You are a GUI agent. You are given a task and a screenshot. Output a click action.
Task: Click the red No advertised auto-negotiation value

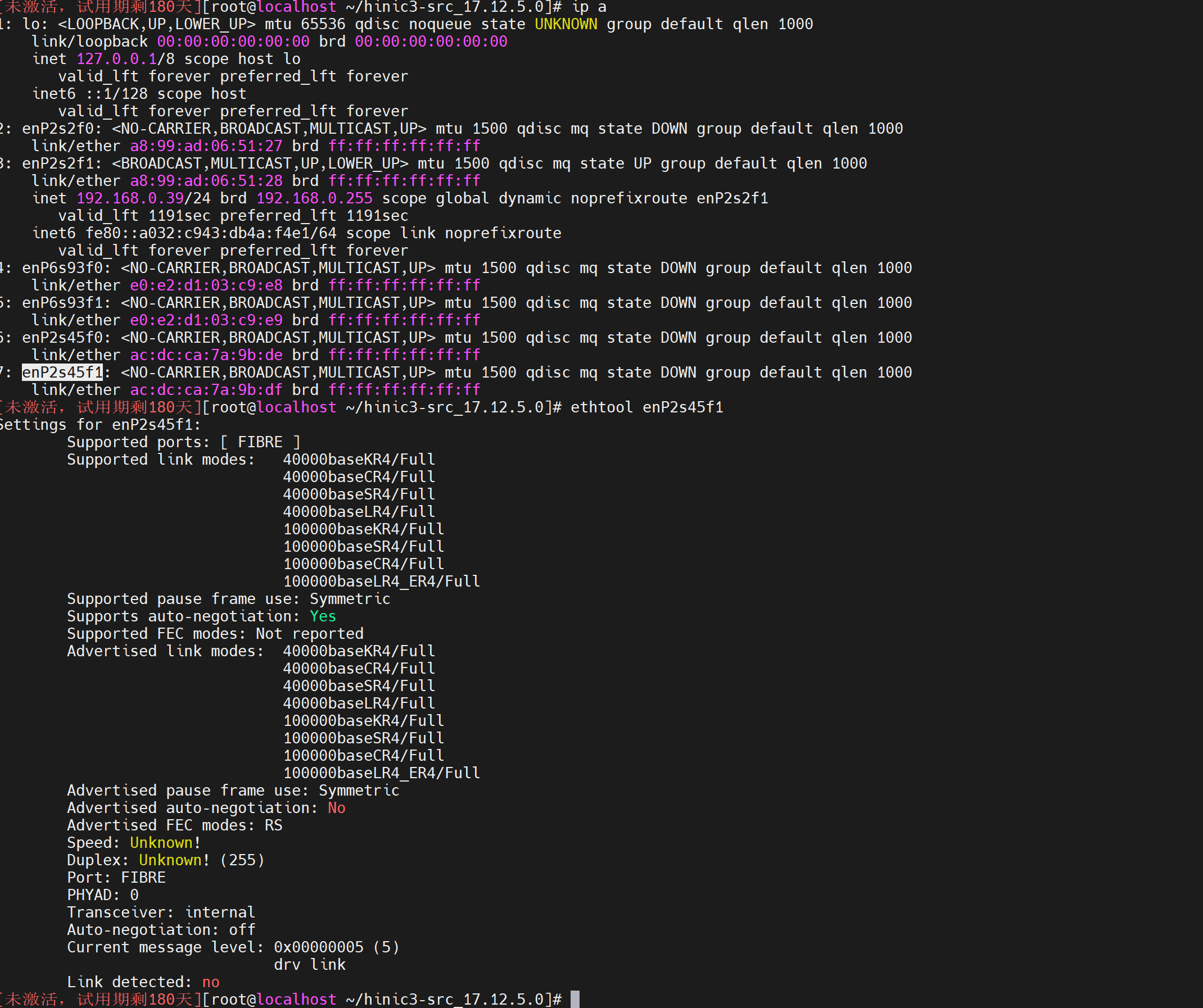coord(336,808)
